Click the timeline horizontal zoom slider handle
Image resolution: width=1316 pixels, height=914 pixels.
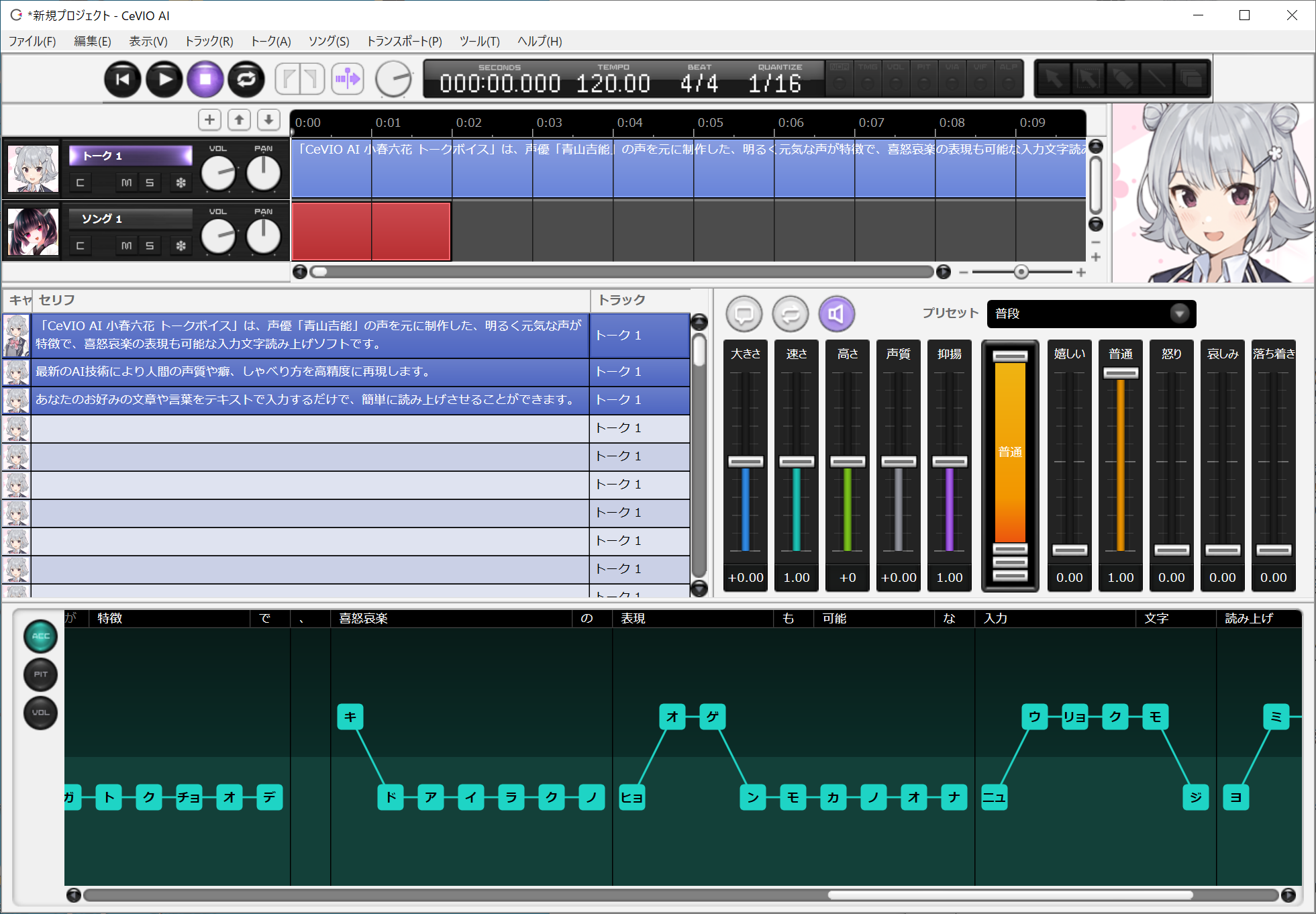click(x=1021, y=272)
